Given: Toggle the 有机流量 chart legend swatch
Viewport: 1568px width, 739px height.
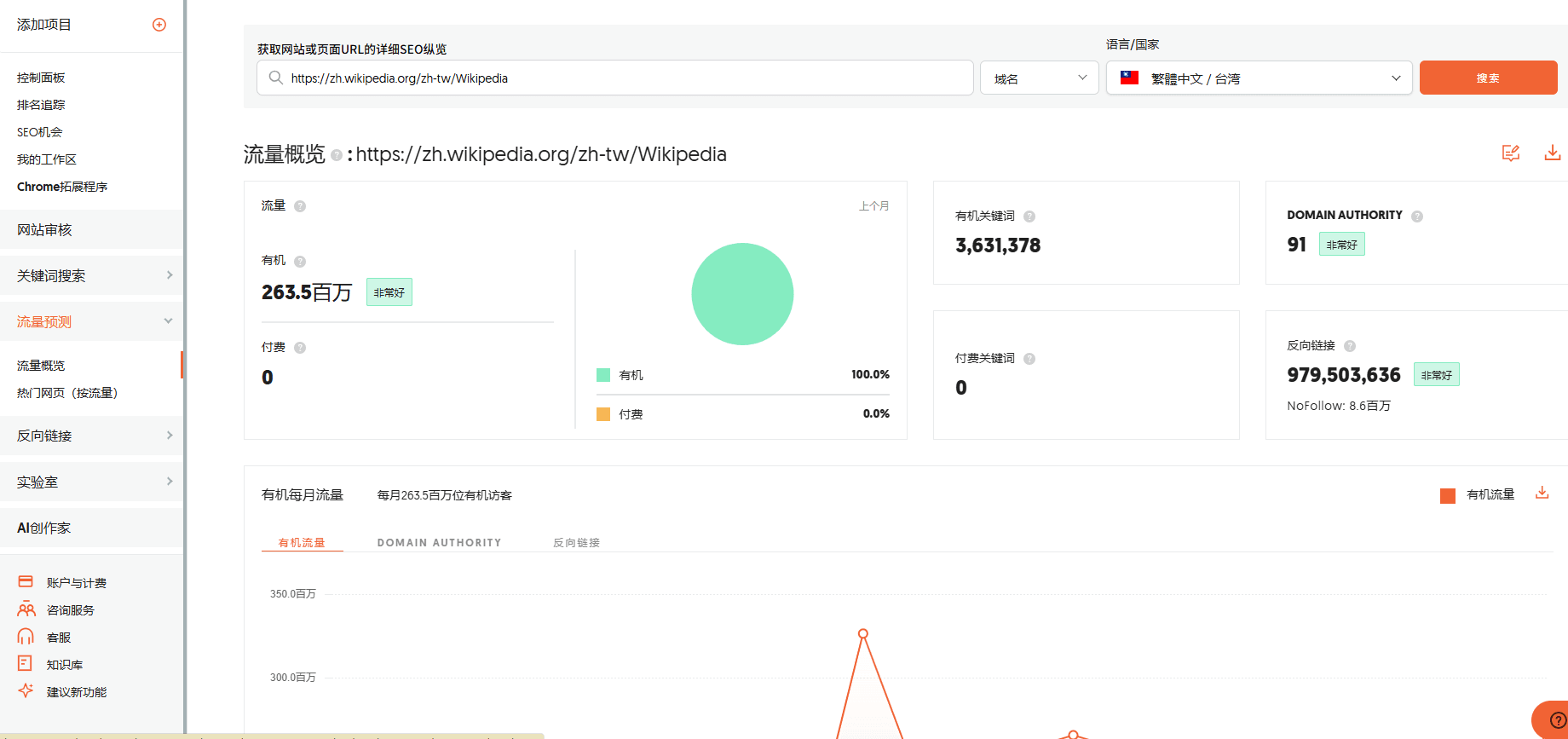Looking at the screenshot, I should pyautogui.click(x=1448, y=496).
